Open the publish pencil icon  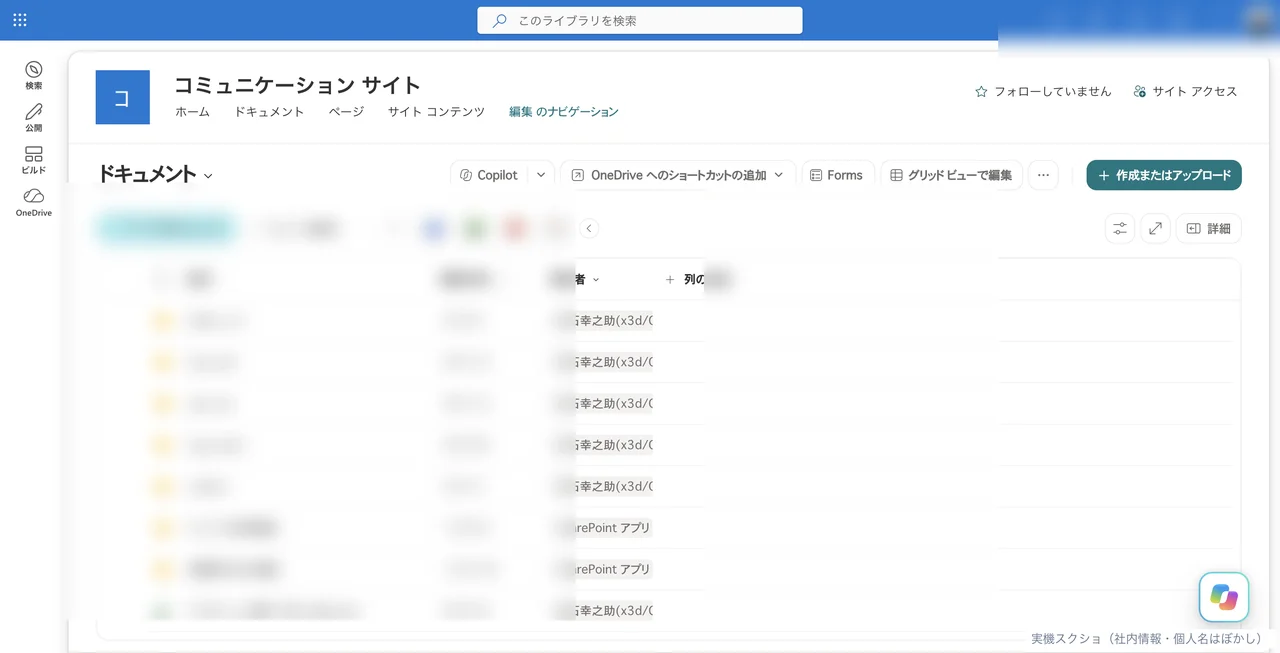click(x=34, y=117)
